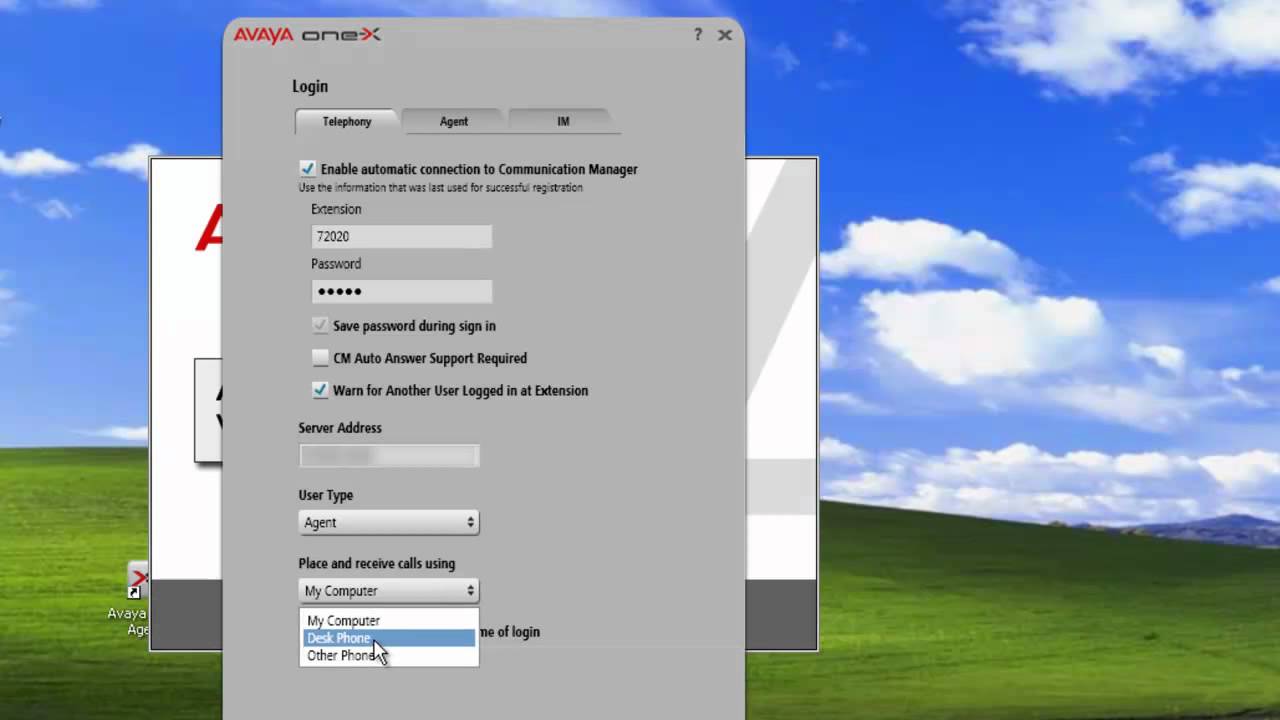
Task: Open the User Type dropdown
Action: coord(389,522)
